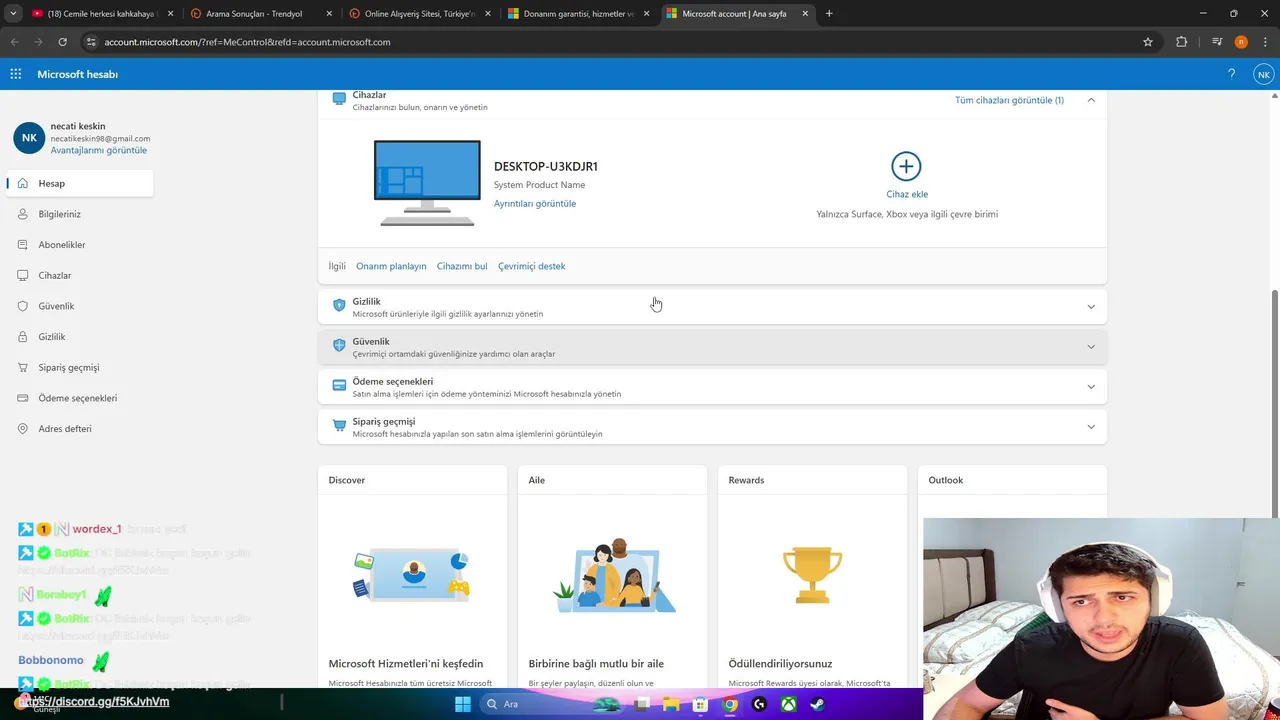Expand the Güvenlik section chevron
This screenshot has width=1280, height=720.
[1091, 347]
